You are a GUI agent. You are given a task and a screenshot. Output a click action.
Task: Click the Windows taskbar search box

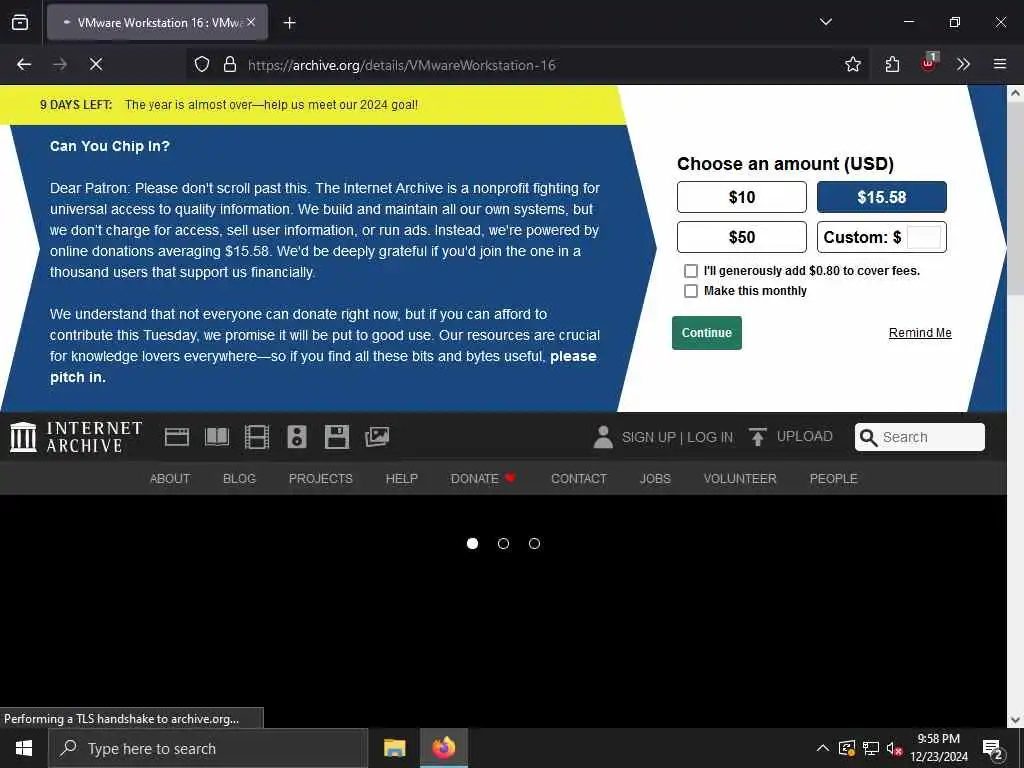(x=208, y=748)
